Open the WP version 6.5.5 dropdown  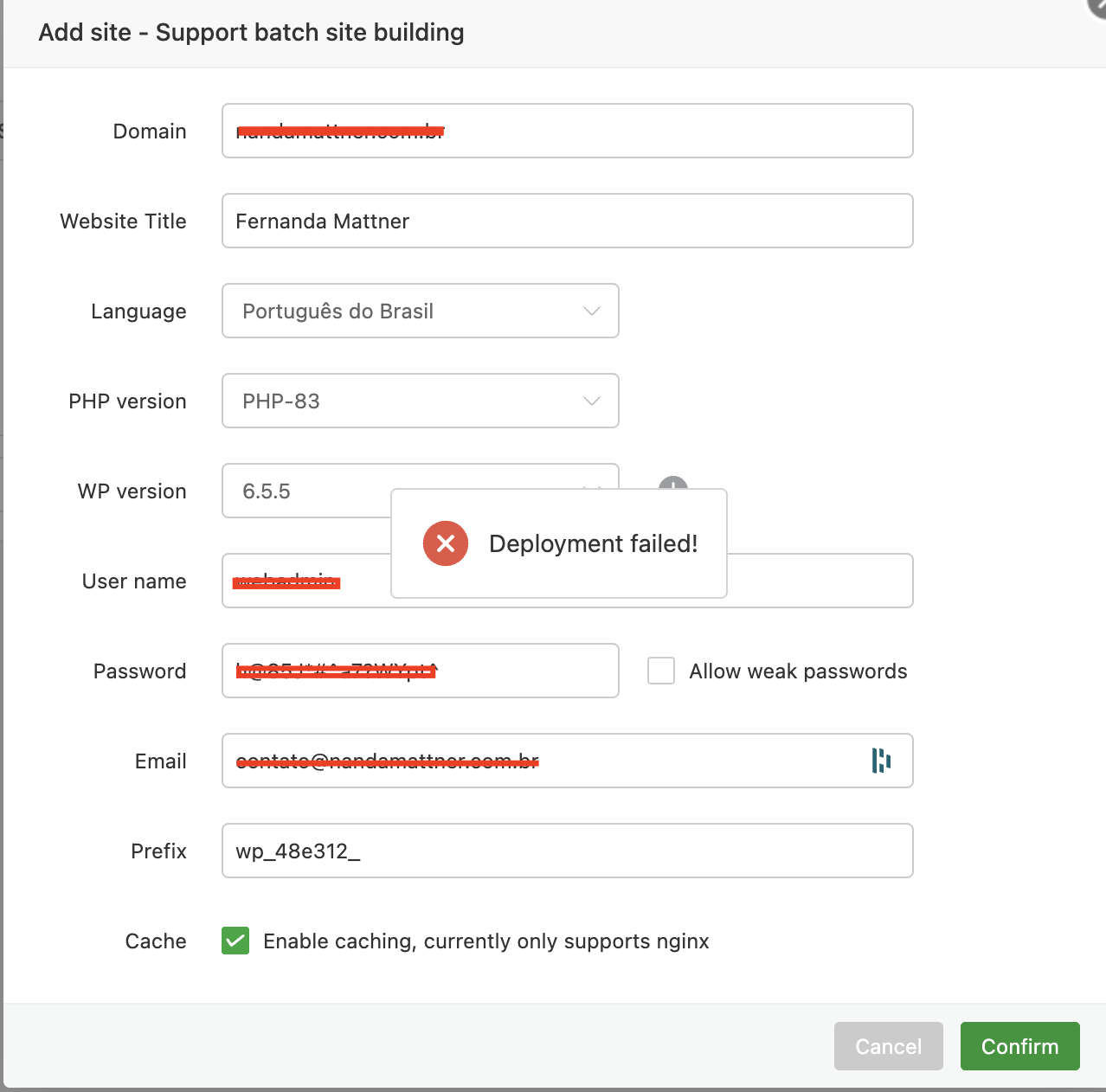pyautogui.click(x=303, y=491)
